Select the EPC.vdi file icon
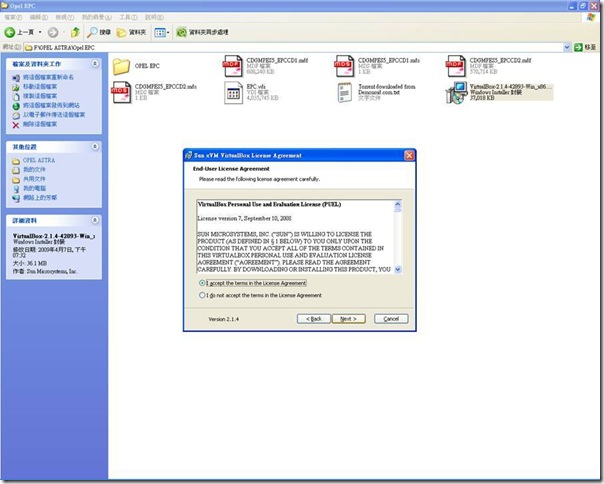Viewport: 604px width, 484px height. point(233,92)
